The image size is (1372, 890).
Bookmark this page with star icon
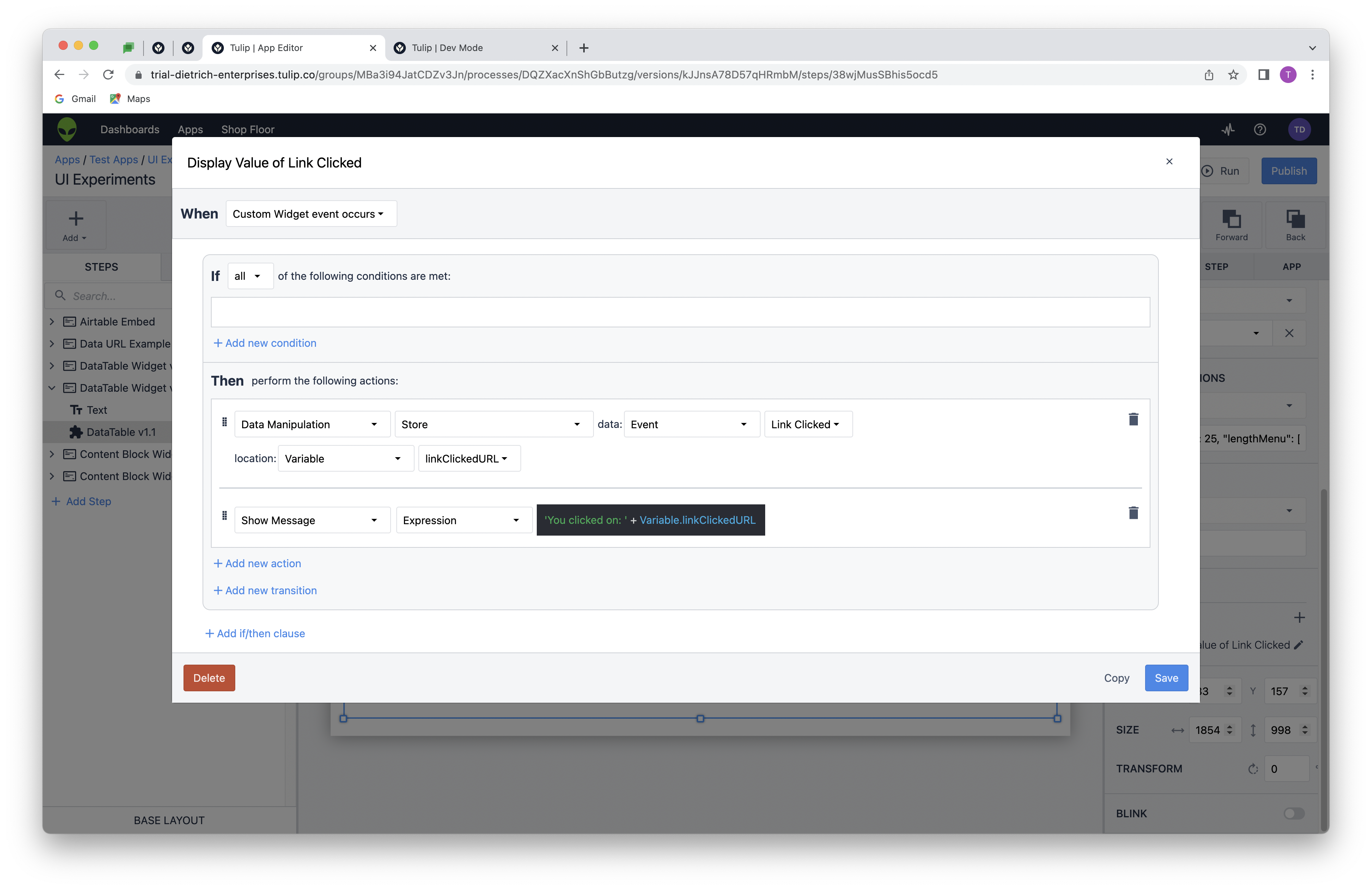coord(1233,74)
